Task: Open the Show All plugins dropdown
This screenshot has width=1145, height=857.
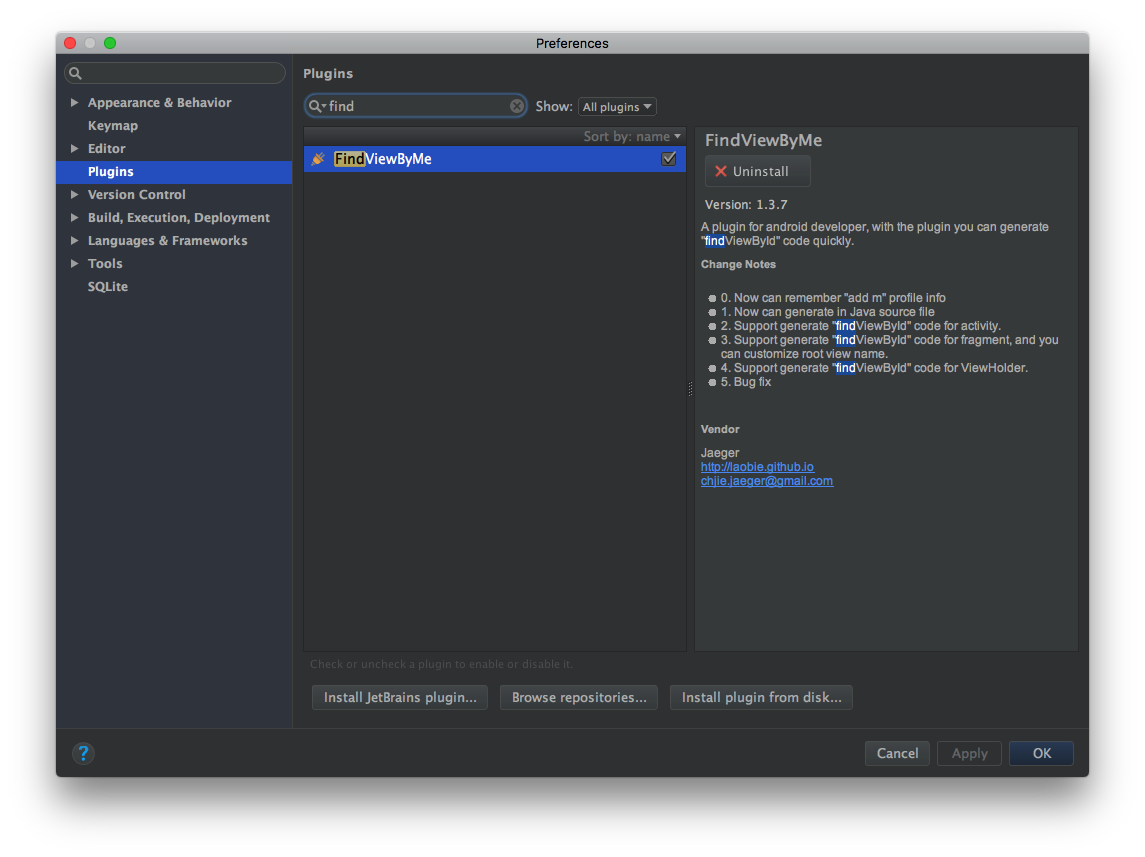Action: coord(617,107)
